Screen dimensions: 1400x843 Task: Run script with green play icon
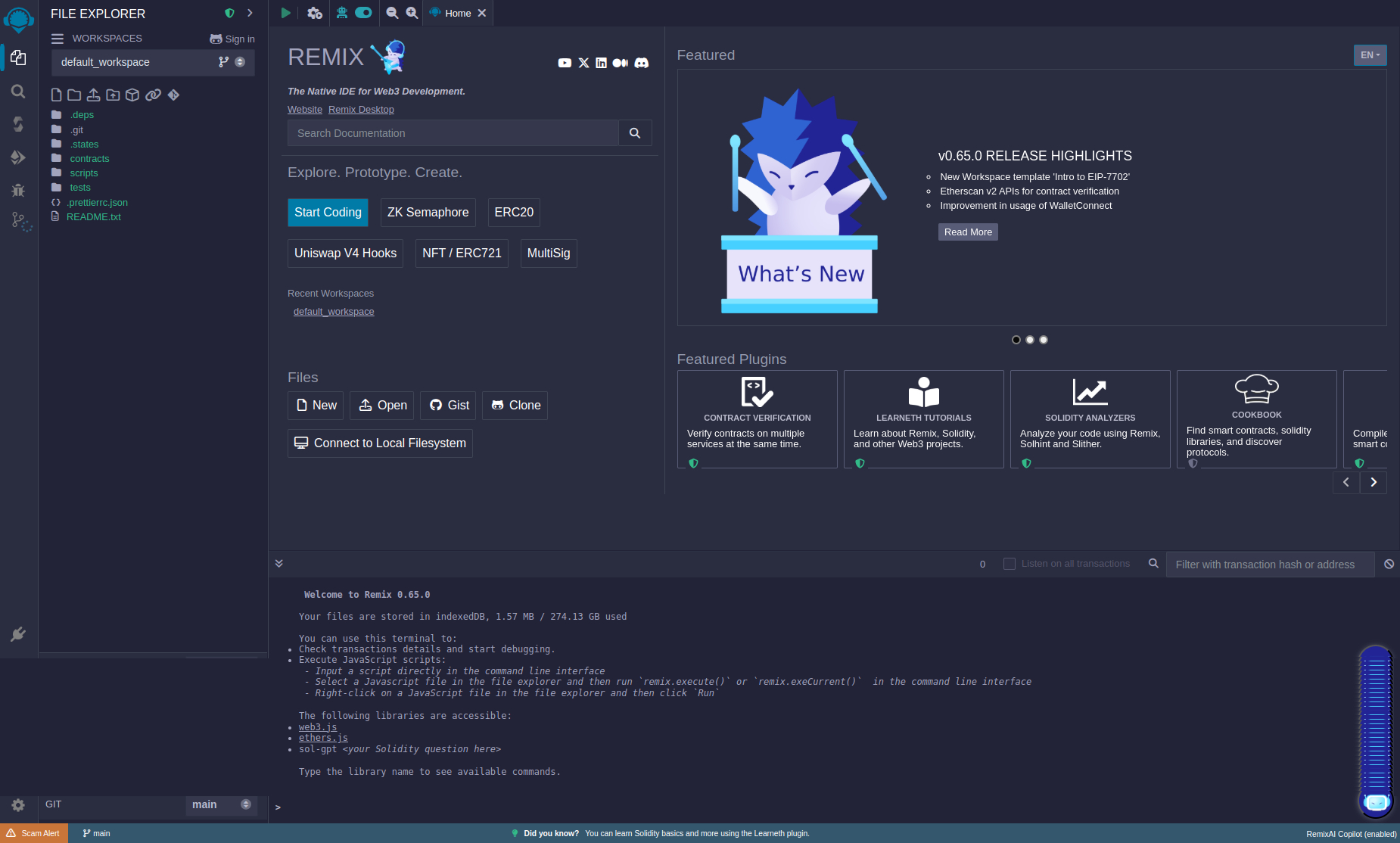[285, 13]
